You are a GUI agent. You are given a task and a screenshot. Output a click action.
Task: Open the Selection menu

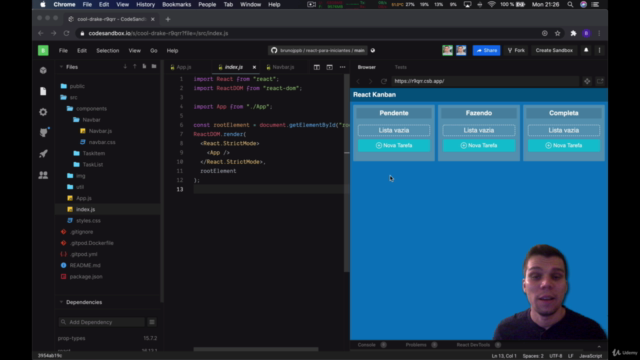(x=108, y=51)
